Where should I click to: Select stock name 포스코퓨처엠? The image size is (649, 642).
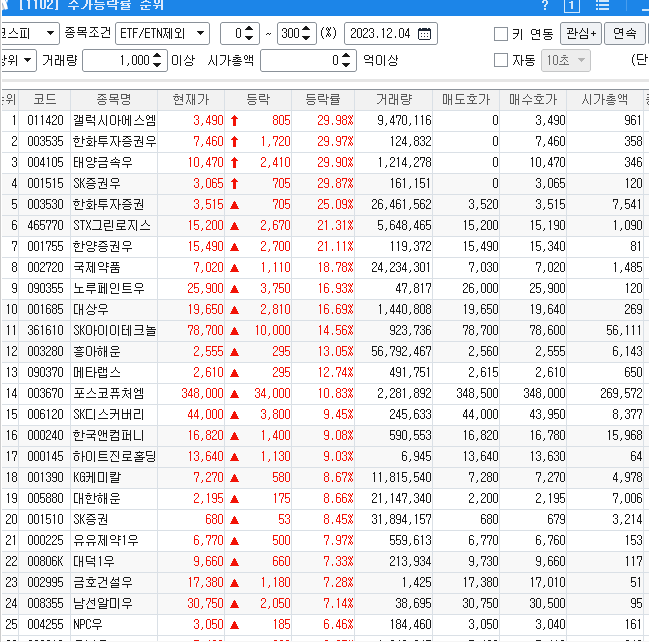pos(109,393)
